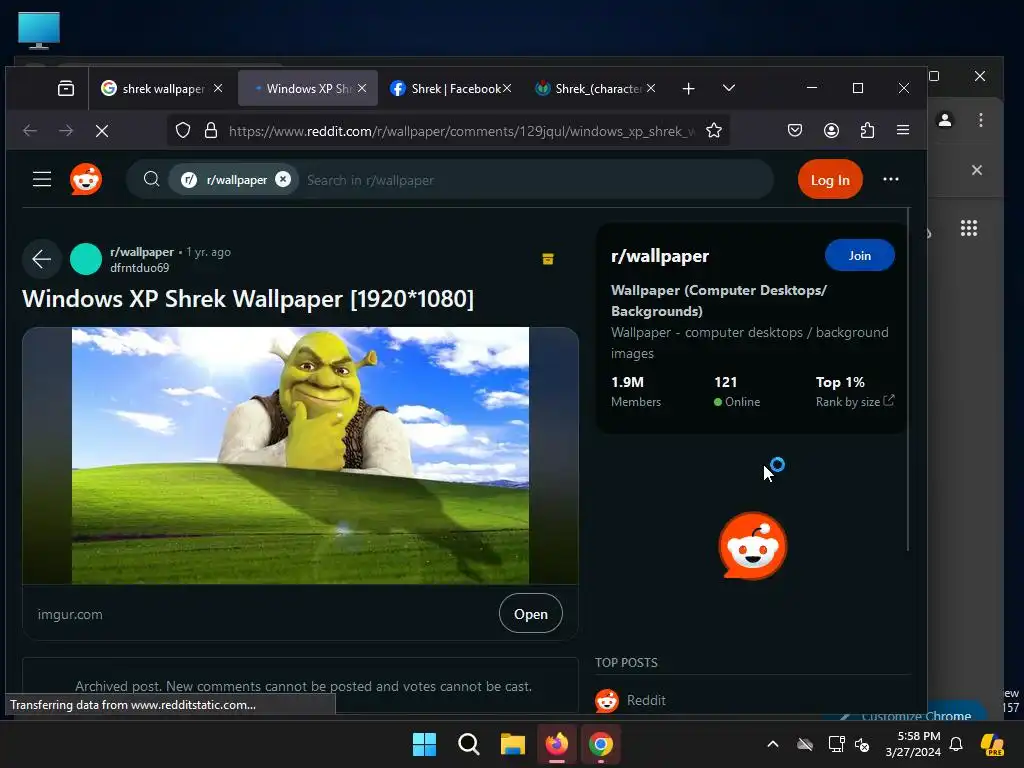Open Firefox extensions puzzle icon
1024x768 pixels.
coord(867,131)
